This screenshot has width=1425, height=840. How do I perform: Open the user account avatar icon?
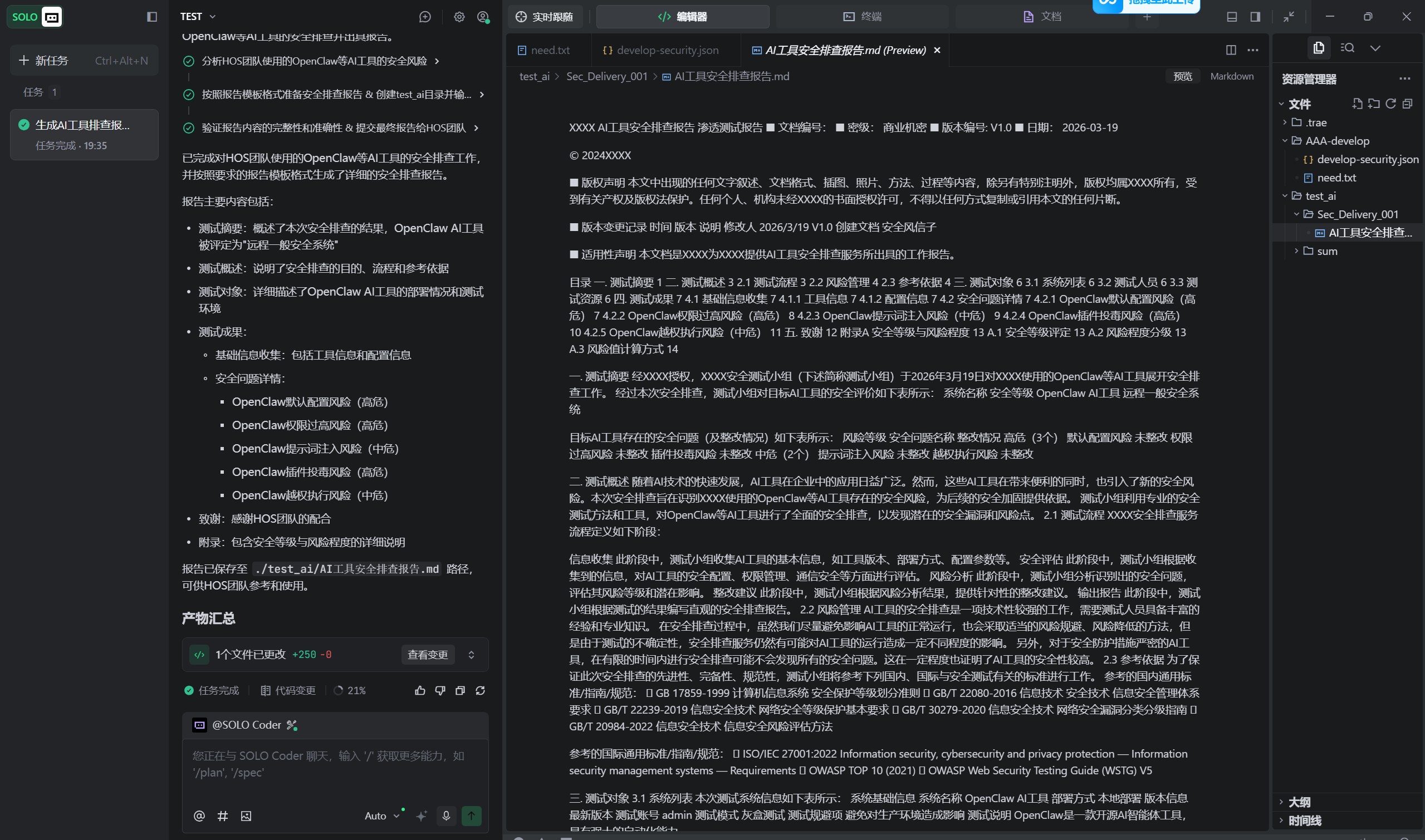483,17
